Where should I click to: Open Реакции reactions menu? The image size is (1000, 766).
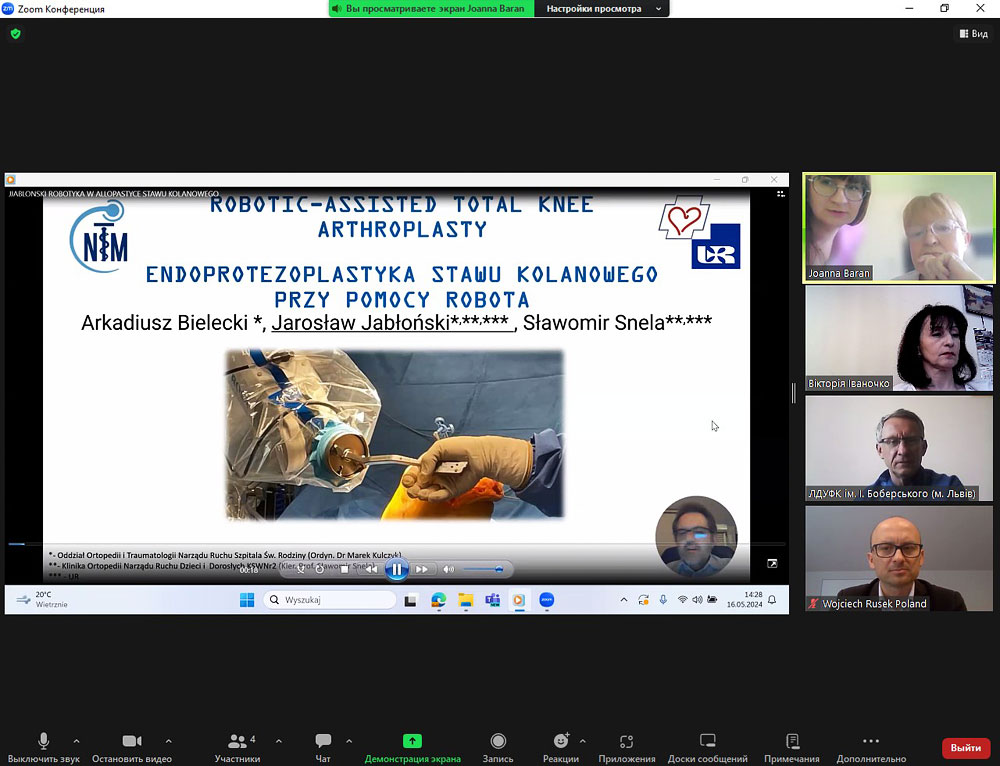tap(561, 748)
